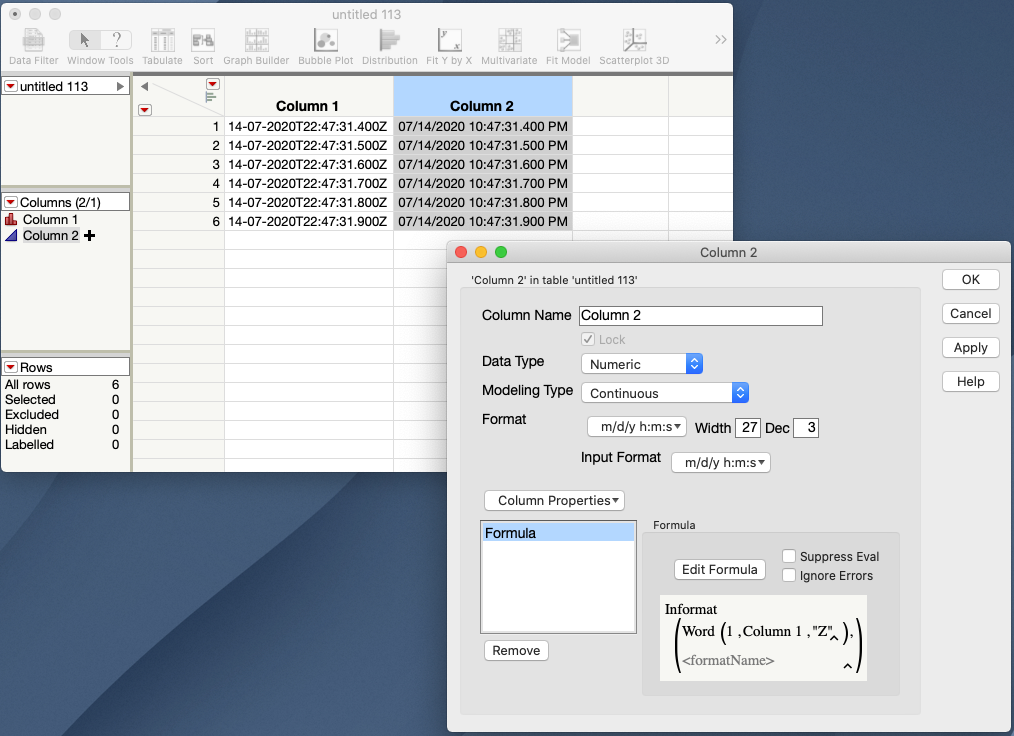Open the Numeric data type dropdown
Screen dimensions: 1014x736
(x=641, y=363)
